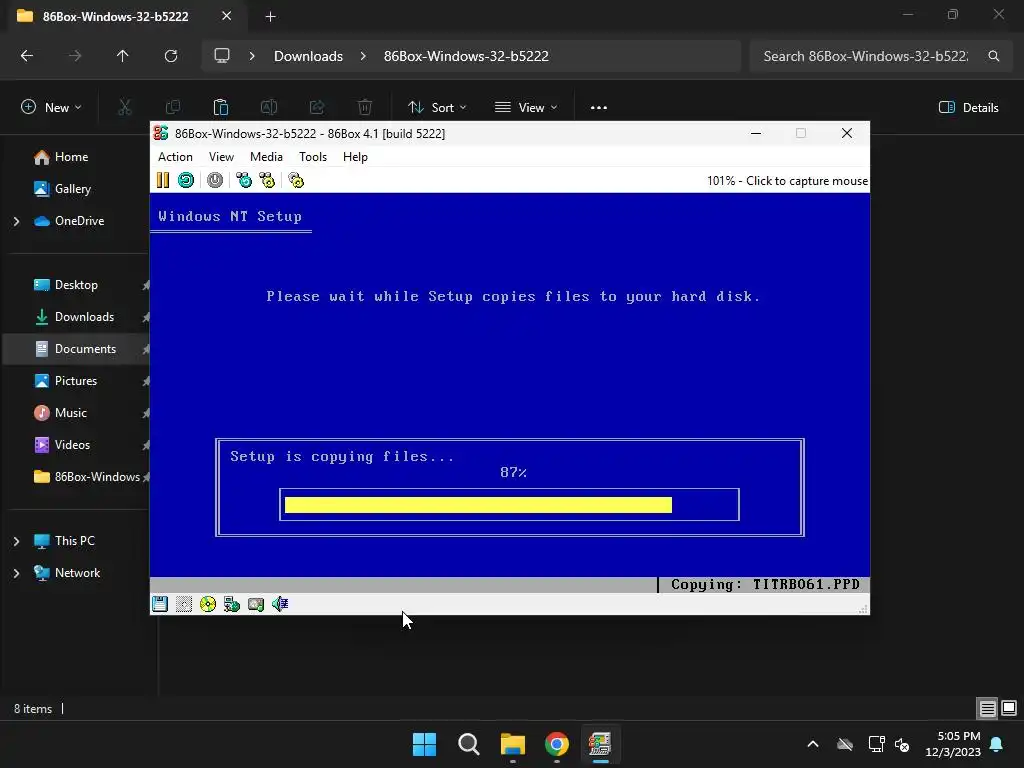Screen dimensions: 1024x768
Task: Open the Tools menu in 86Box
Action: tap(313, 157)
